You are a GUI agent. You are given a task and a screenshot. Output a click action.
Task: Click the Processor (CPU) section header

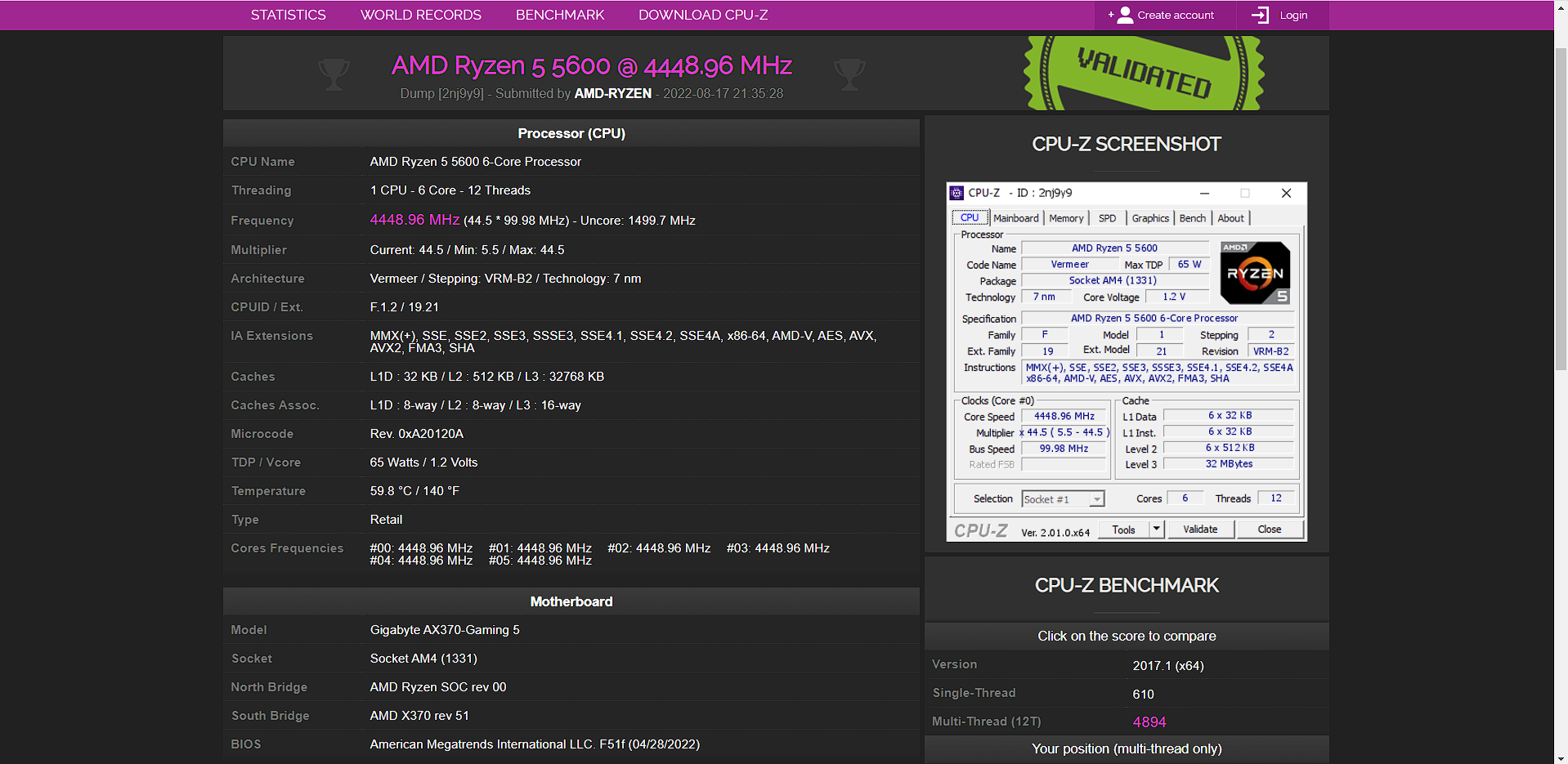571,133
